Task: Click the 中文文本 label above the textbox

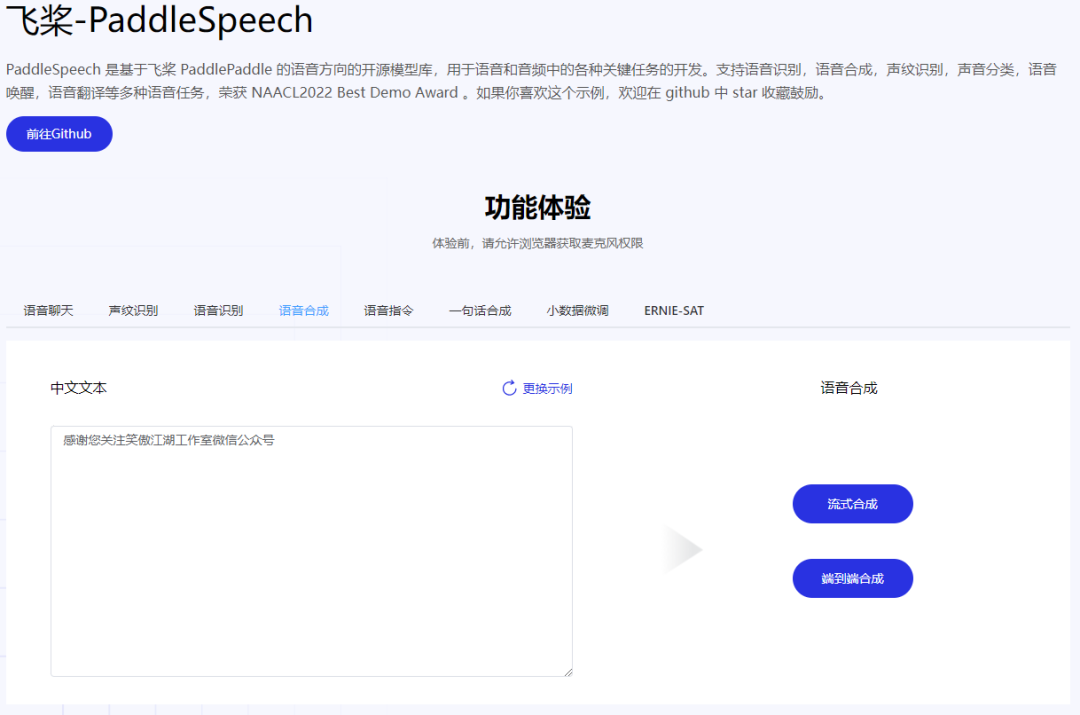Action: coord(77,388)
